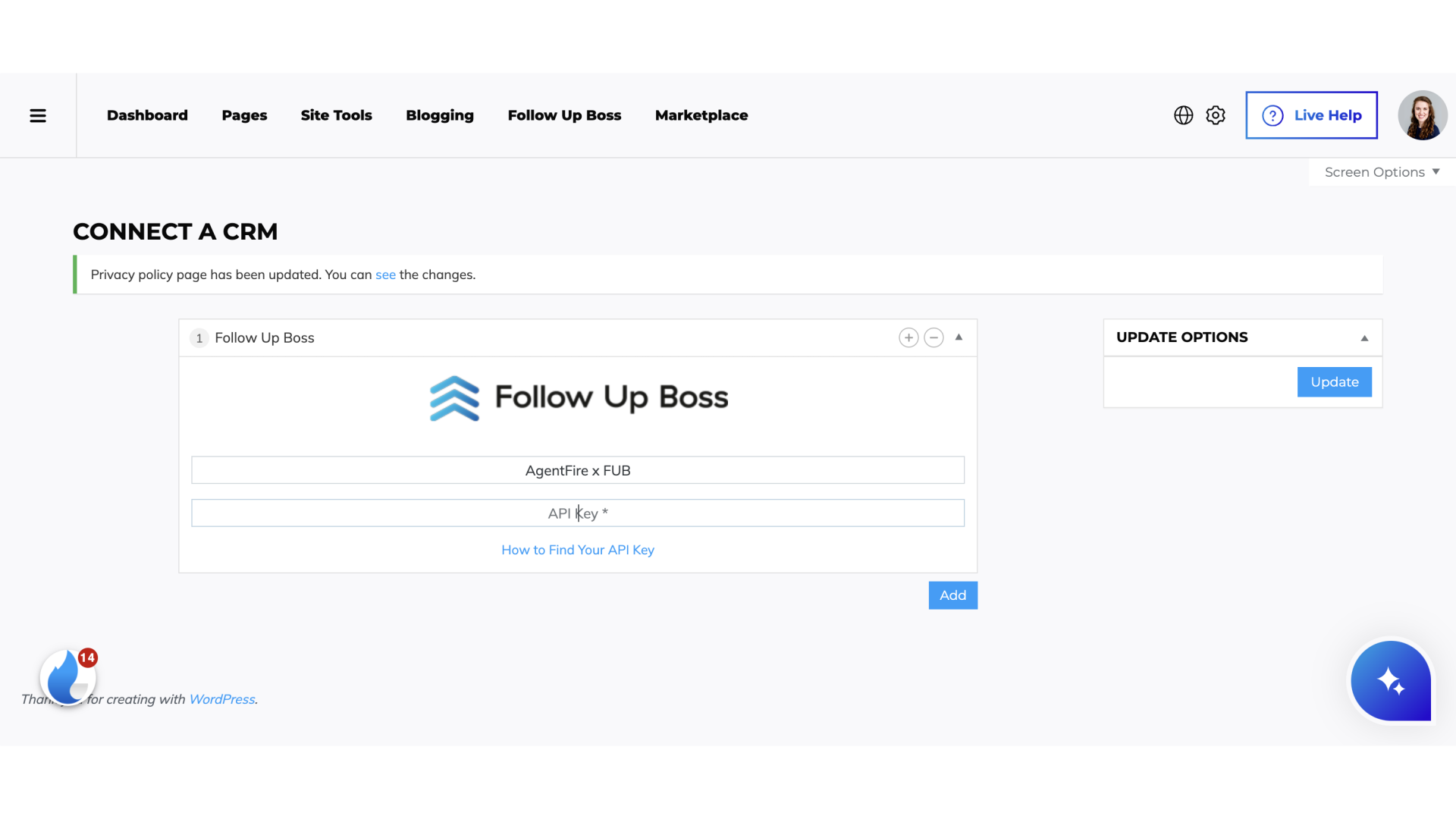Click the API Key input field

pos(578,513)
